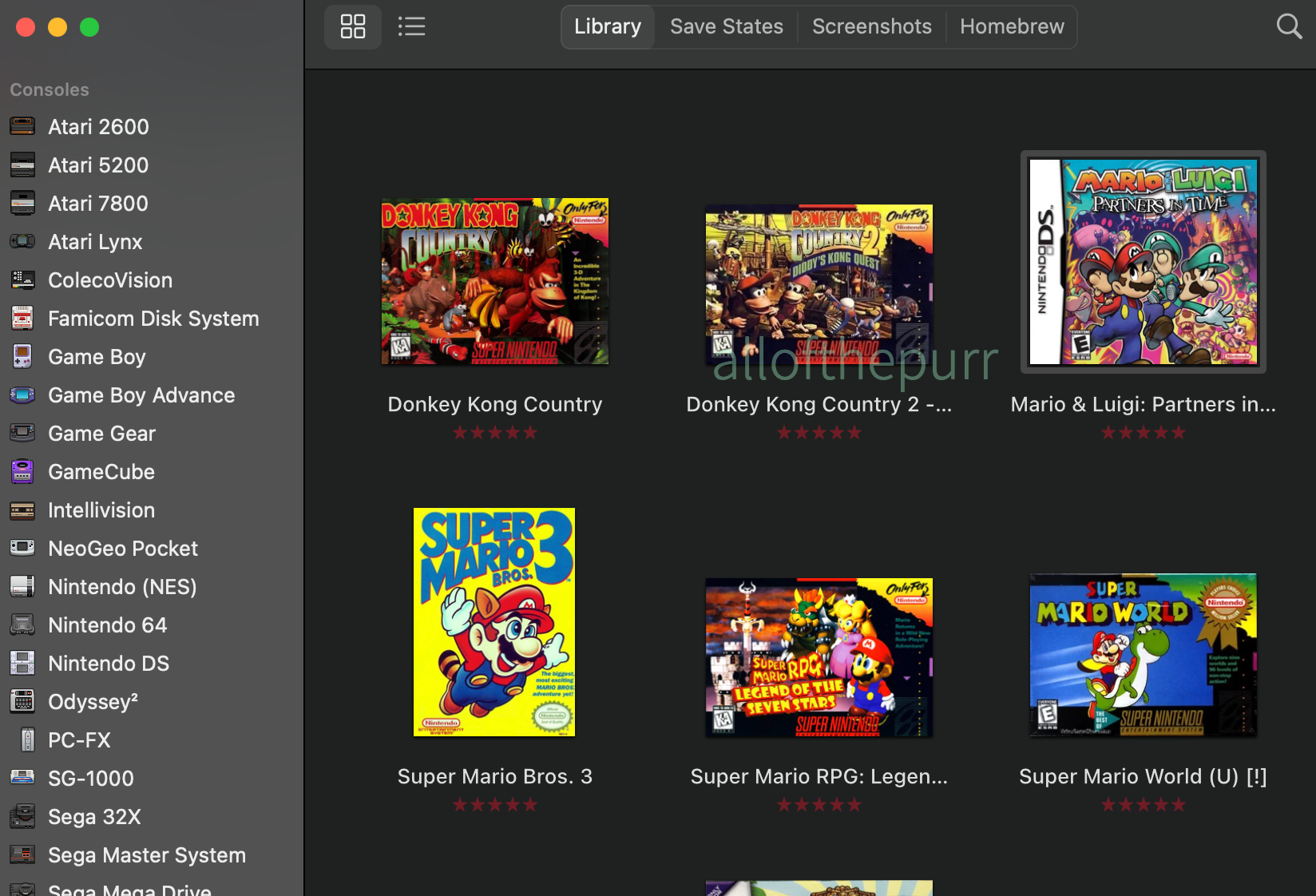Image resolution: width=1316 pixels, height=896 pixels.
Task: Select Game Boy Advance label in sidebar
Action: [141, 394]
